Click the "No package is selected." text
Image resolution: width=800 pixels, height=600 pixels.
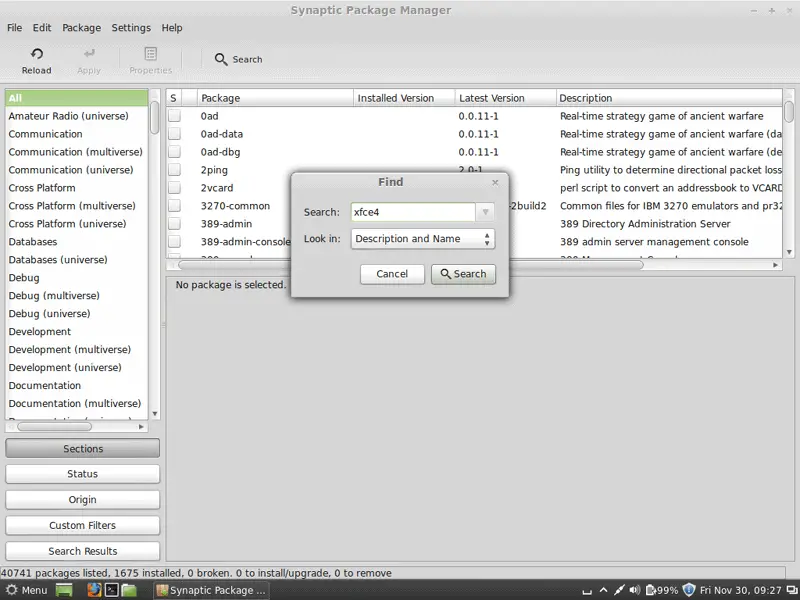[231, 285]
